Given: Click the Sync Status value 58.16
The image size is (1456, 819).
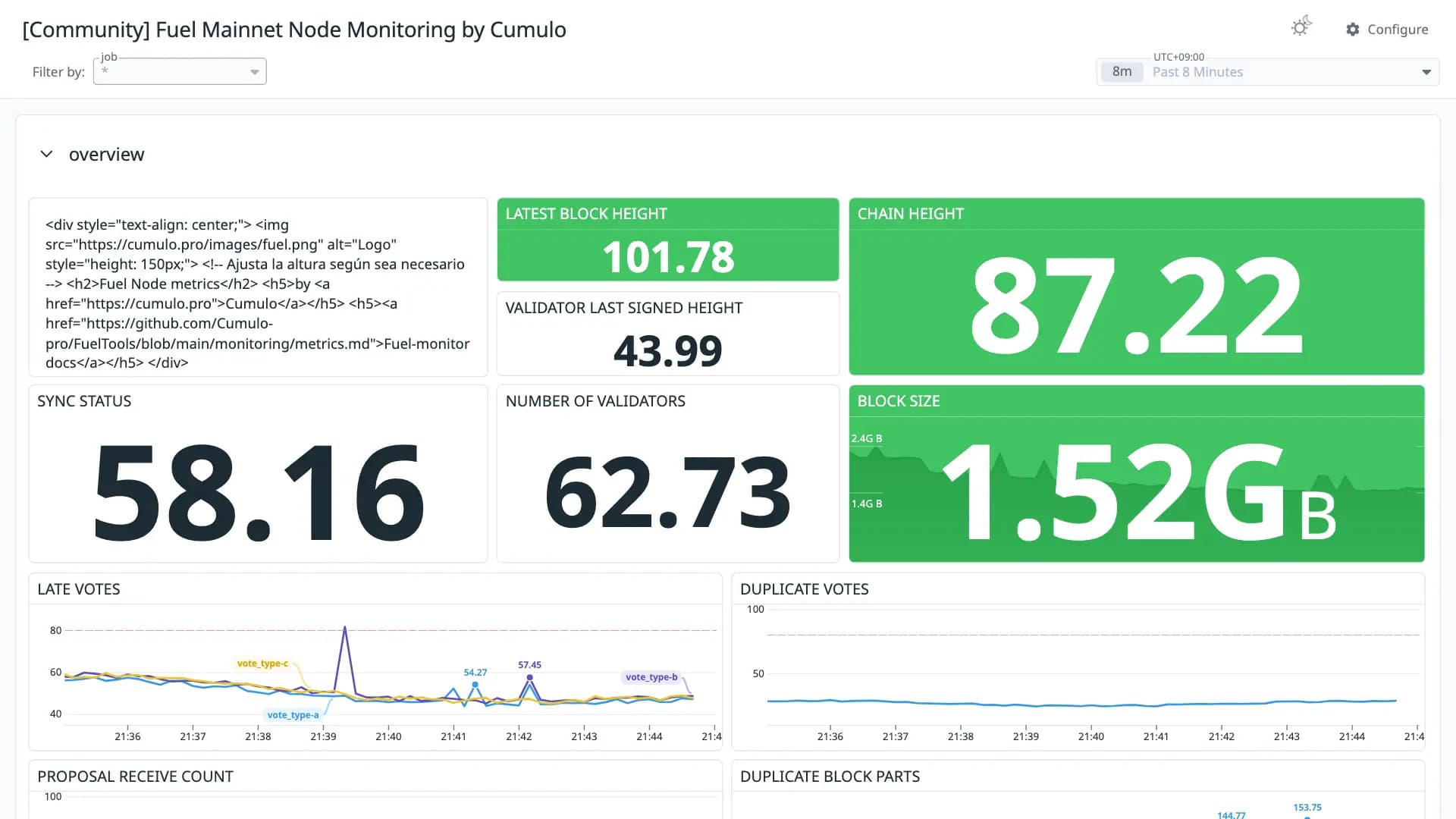Looking at the screenshot, I should 258,492.
